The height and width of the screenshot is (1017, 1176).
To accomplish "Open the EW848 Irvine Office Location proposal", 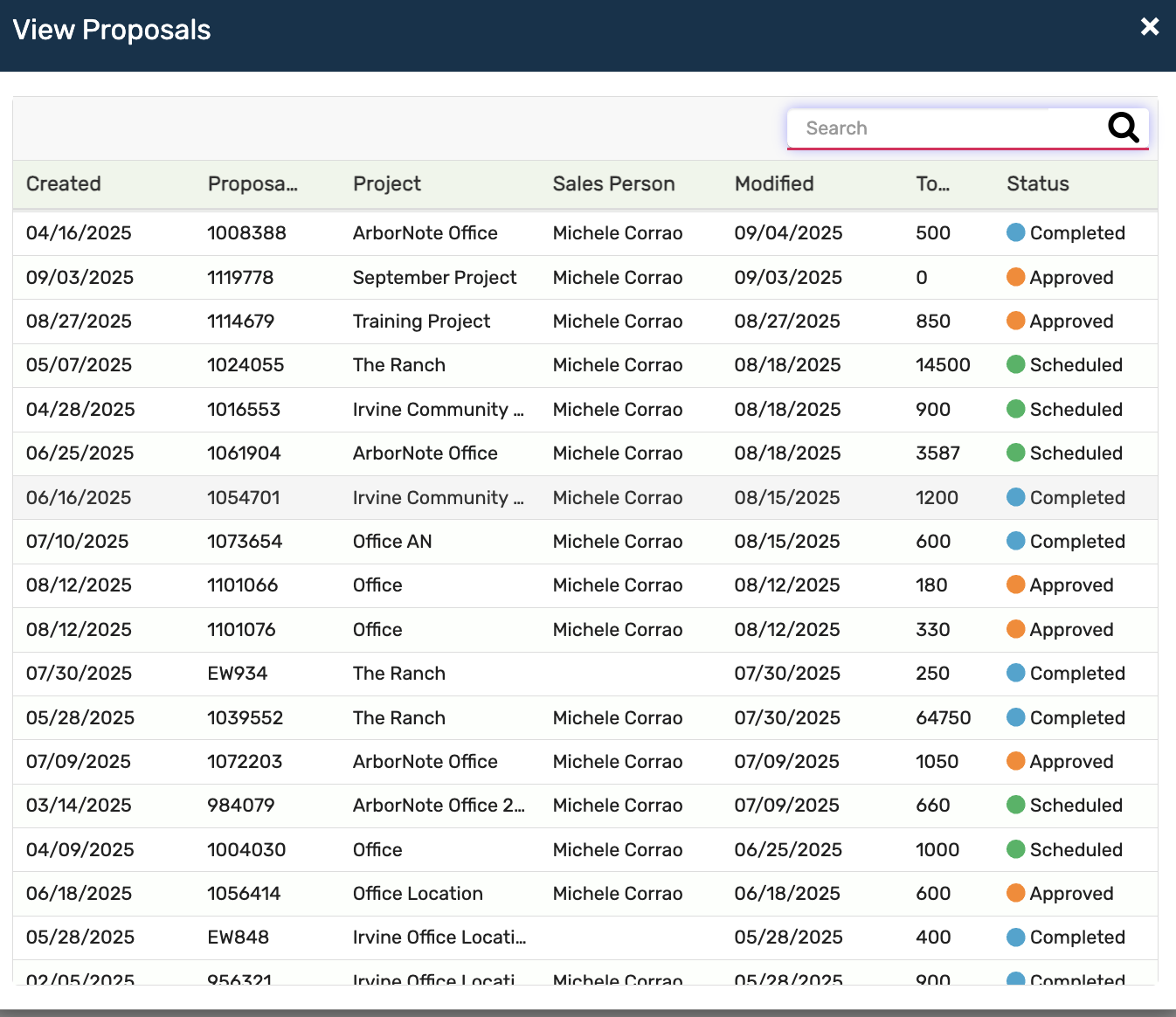I will tap(238, 937).
